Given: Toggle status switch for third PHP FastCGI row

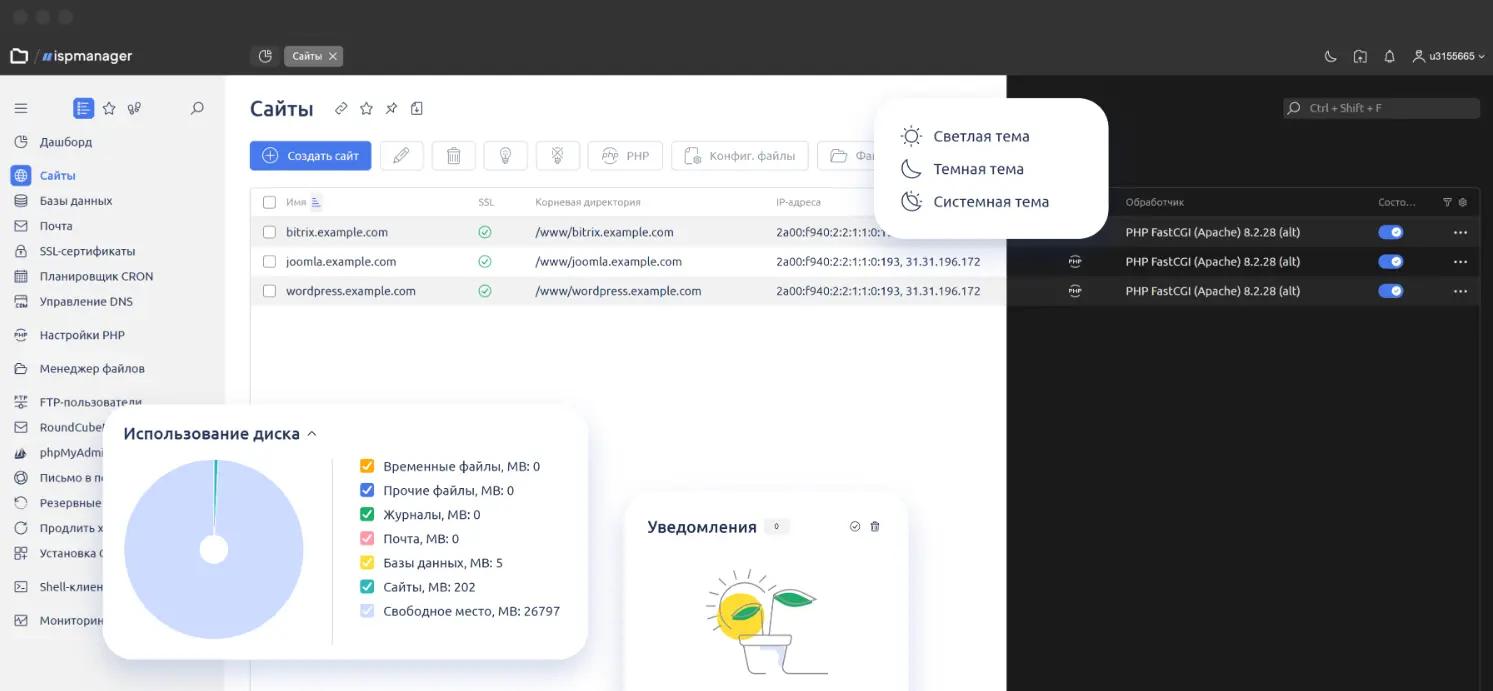Looking at the screenshot, I should [1390, 291].
